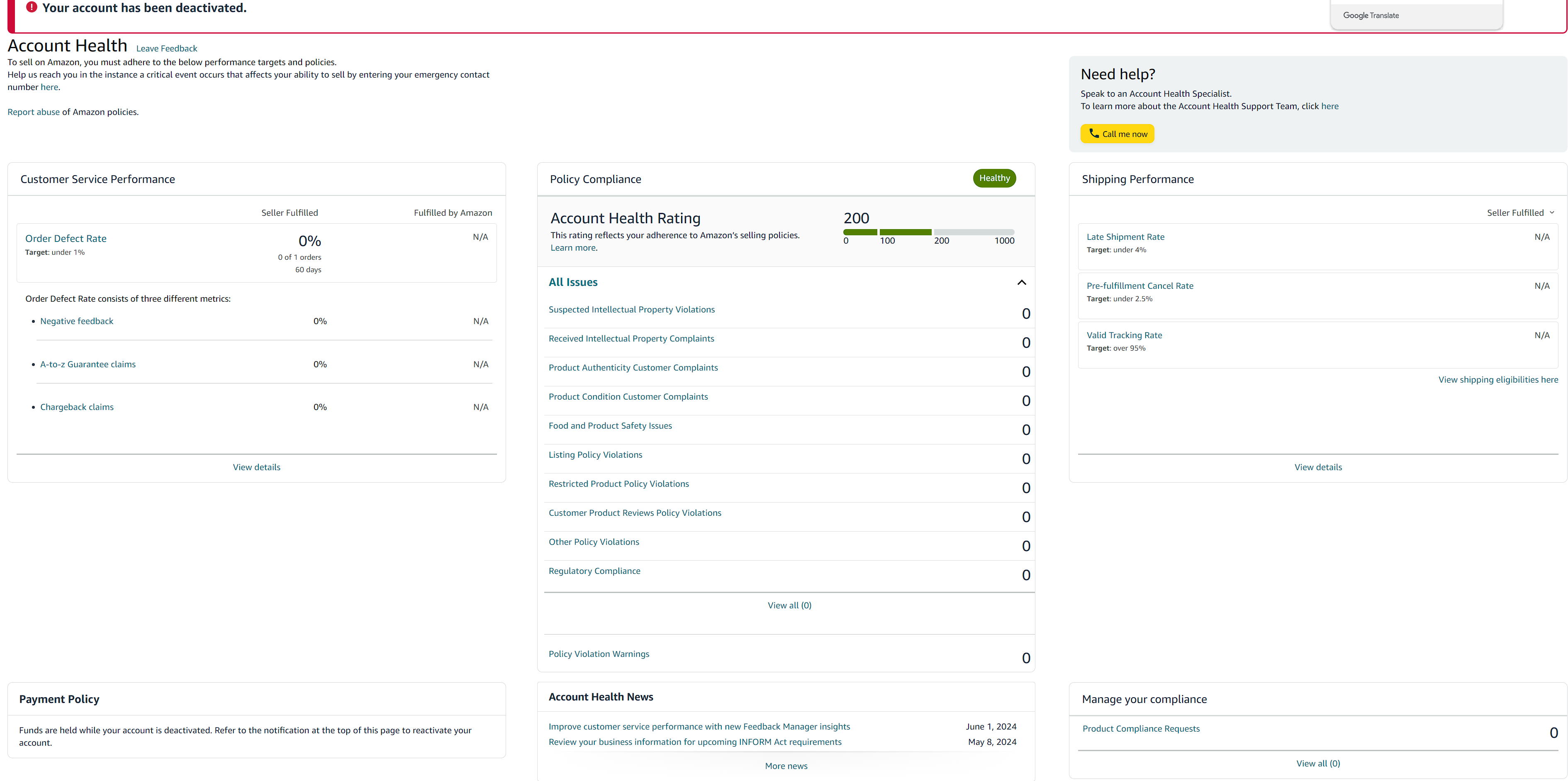
Task: Collapse the All Issues chevron
Action: coord(1021,283)
